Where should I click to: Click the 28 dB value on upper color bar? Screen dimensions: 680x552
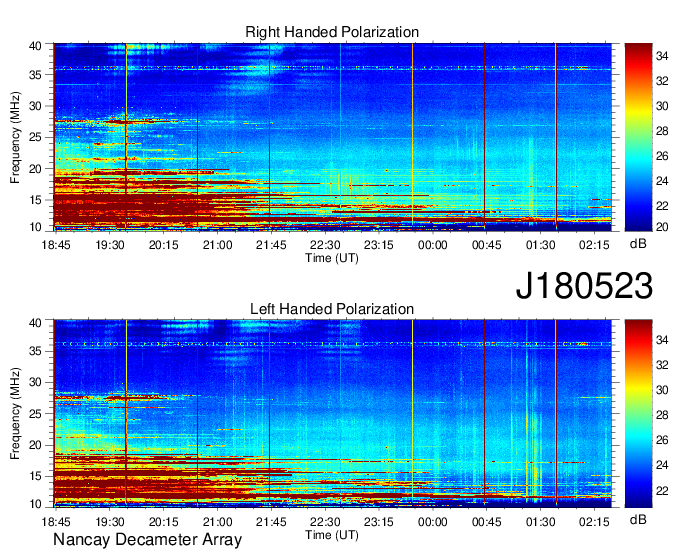[662, 131]
